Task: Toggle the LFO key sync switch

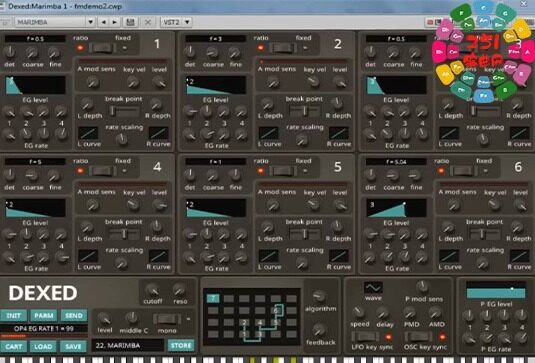Action: 366,337
